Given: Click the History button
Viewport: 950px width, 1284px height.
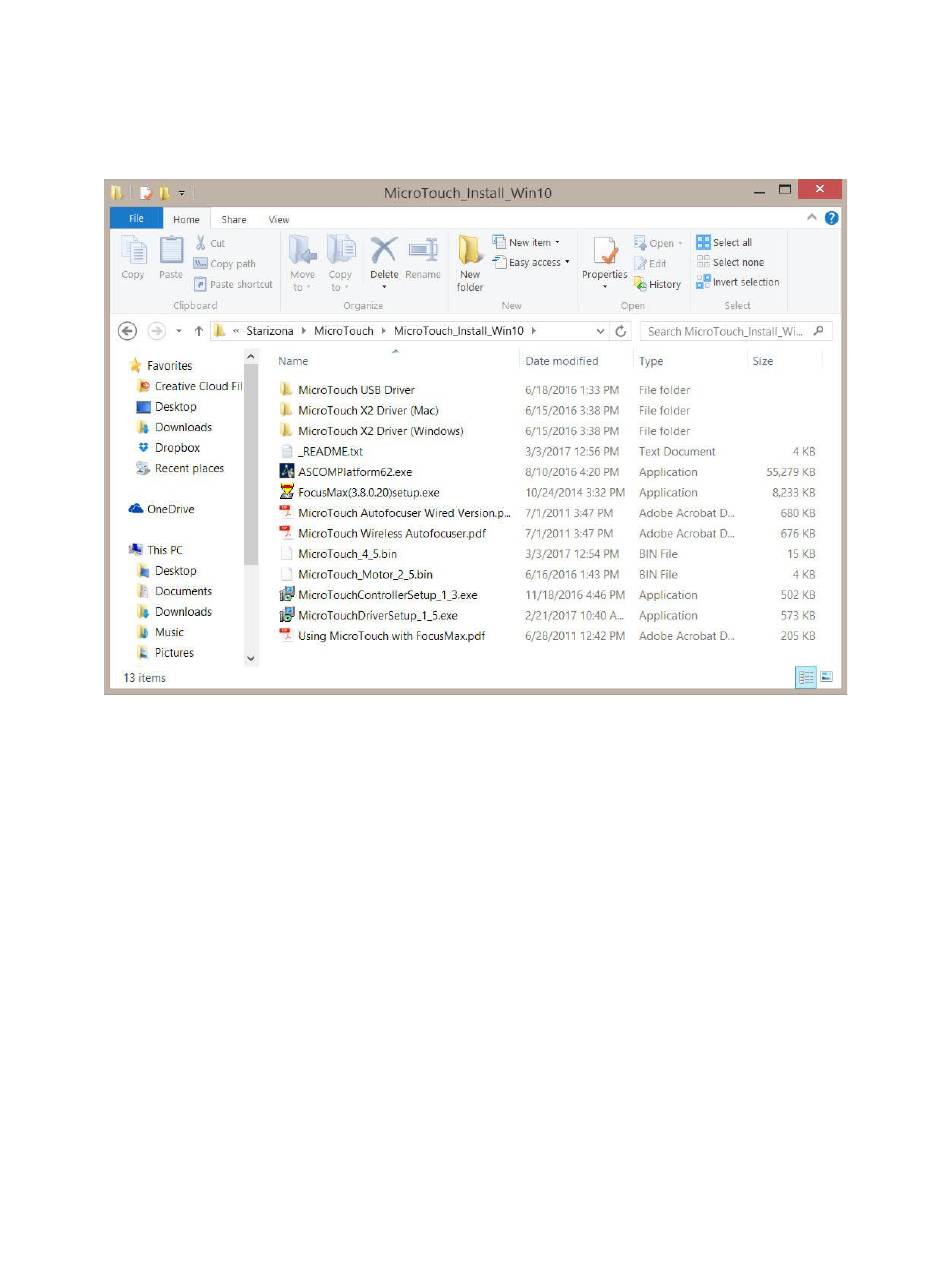Looking at the screenshot, I should click(657, 284).
